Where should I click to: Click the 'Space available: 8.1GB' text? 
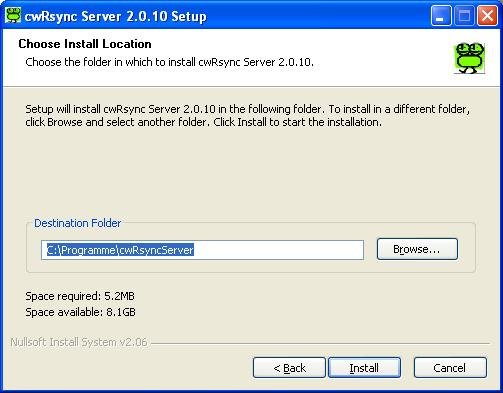tap(80, 312)
